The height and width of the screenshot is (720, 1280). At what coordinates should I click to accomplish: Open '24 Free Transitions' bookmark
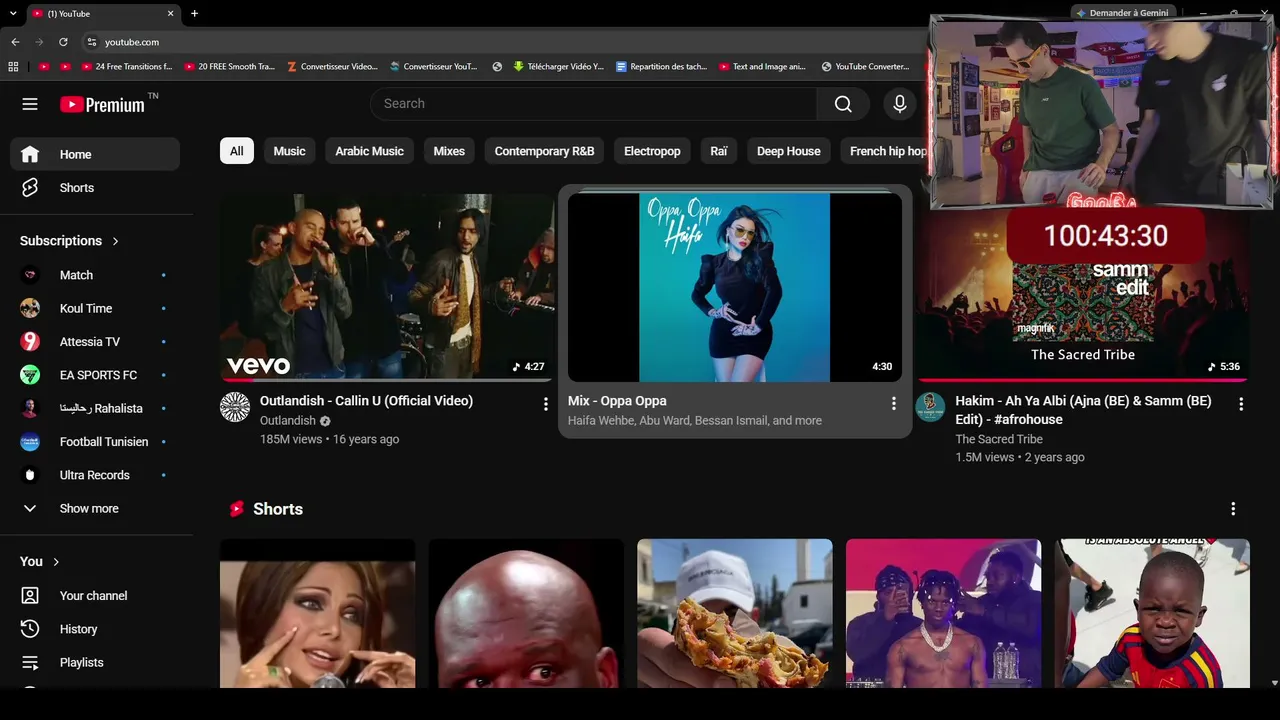125,67
